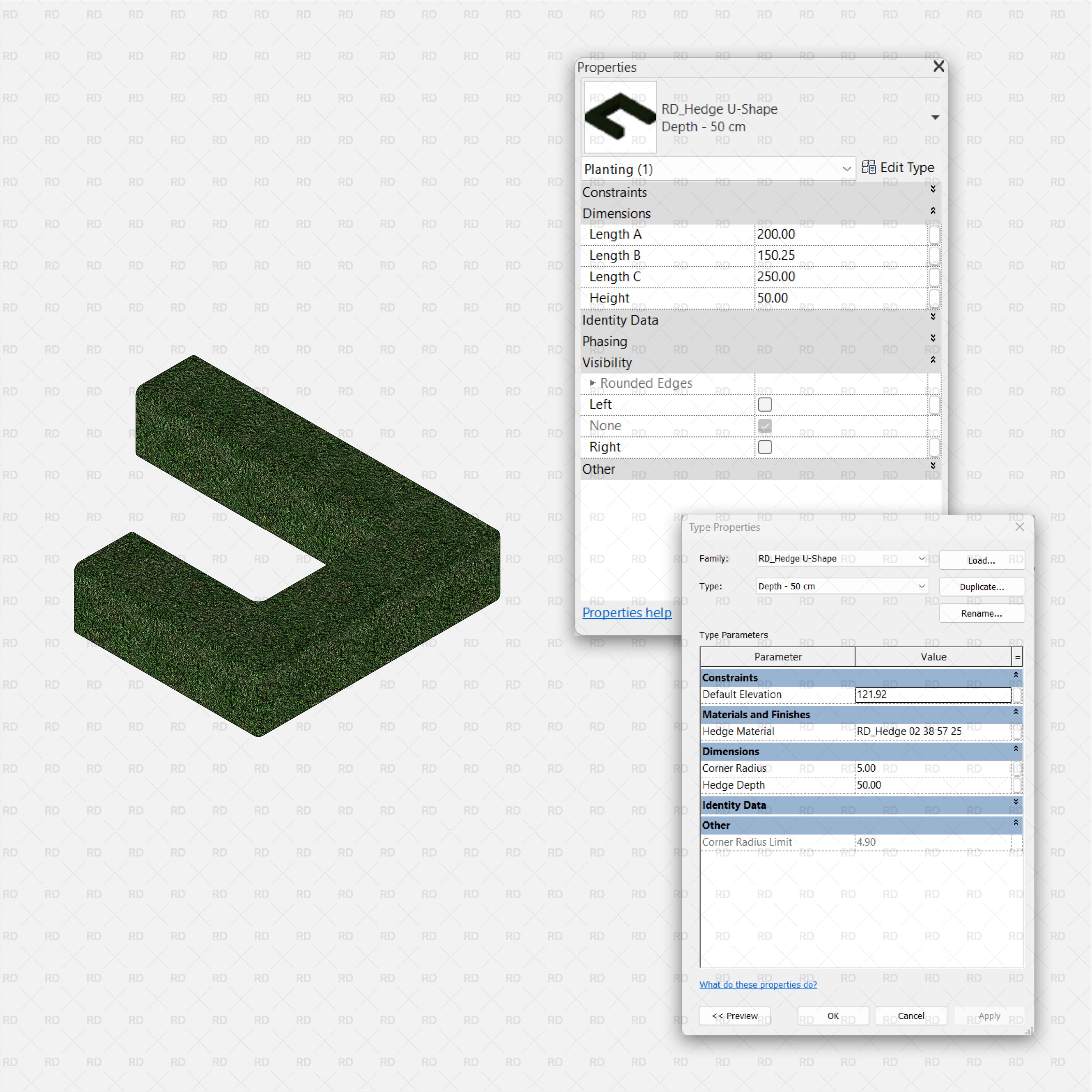This screenshot has height=1092, width=1092.
Task: Click the RD_Hedge U-Shape preview thumbnail
Action: coord(620,117)
